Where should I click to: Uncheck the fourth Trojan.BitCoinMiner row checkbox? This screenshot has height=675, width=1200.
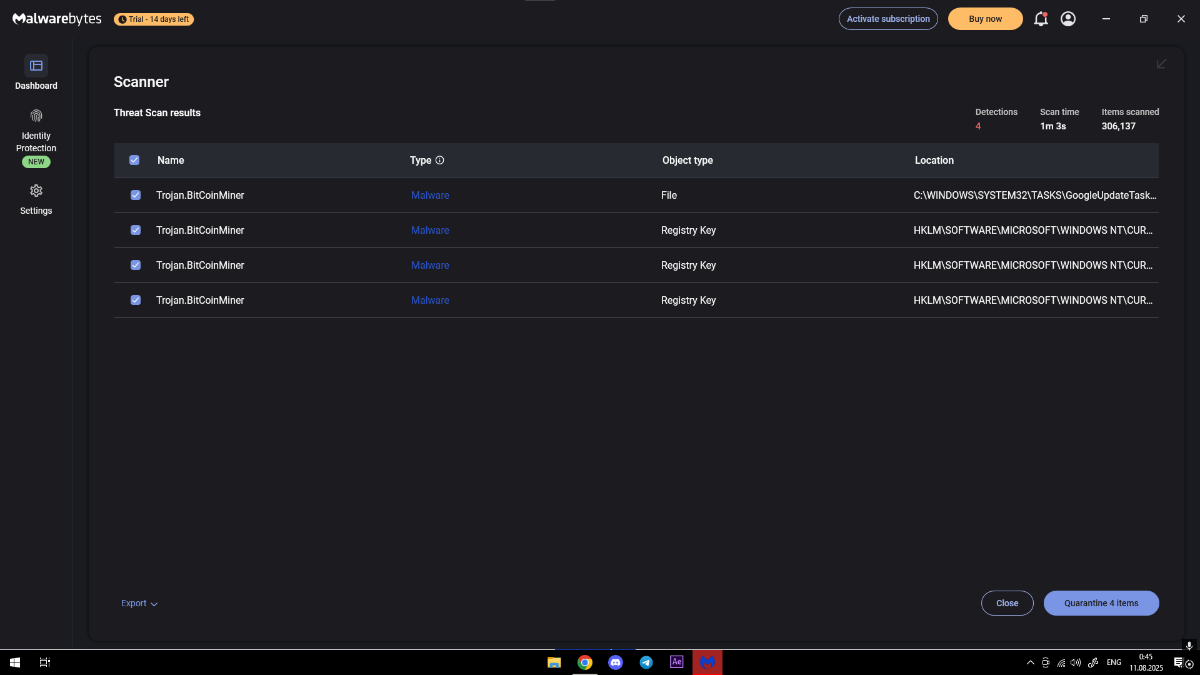click(x=135, y=300)
